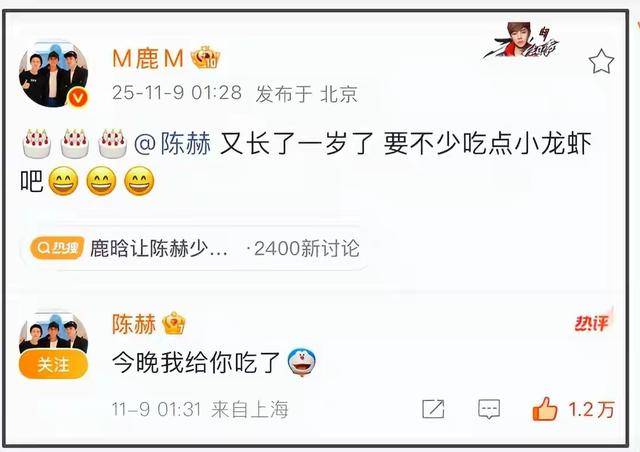The image size is (640, 452).
Task: Click the crown membership badge beside M鹿M
Action: pyautogui.click(x=206, y=58)
